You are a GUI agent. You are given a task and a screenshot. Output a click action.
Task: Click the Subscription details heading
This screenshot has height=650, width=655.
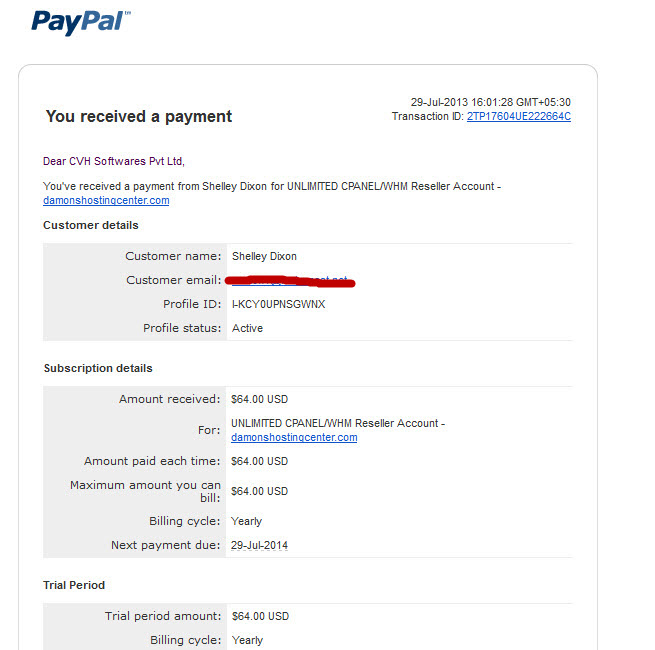98,368
